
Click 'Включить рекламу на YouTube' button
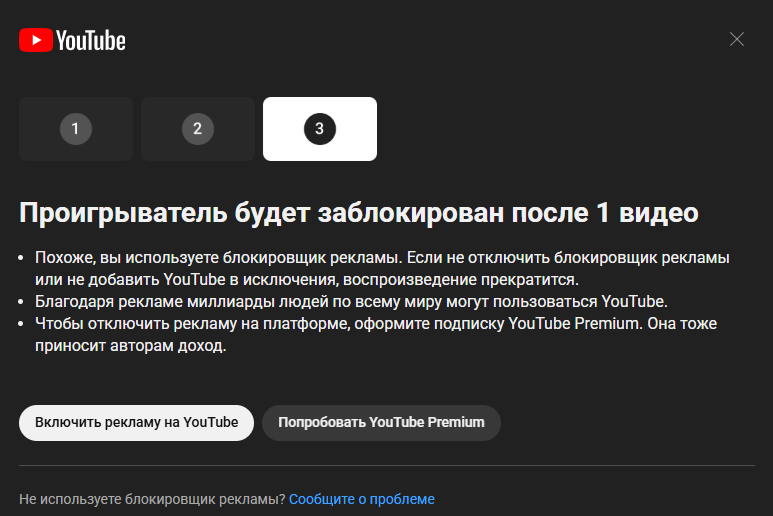137,423
